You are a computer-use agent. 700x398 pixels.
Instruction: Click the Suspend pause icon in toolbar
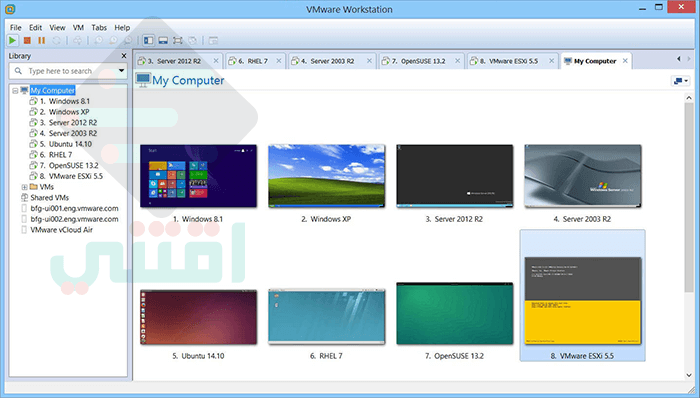(42, 41)
